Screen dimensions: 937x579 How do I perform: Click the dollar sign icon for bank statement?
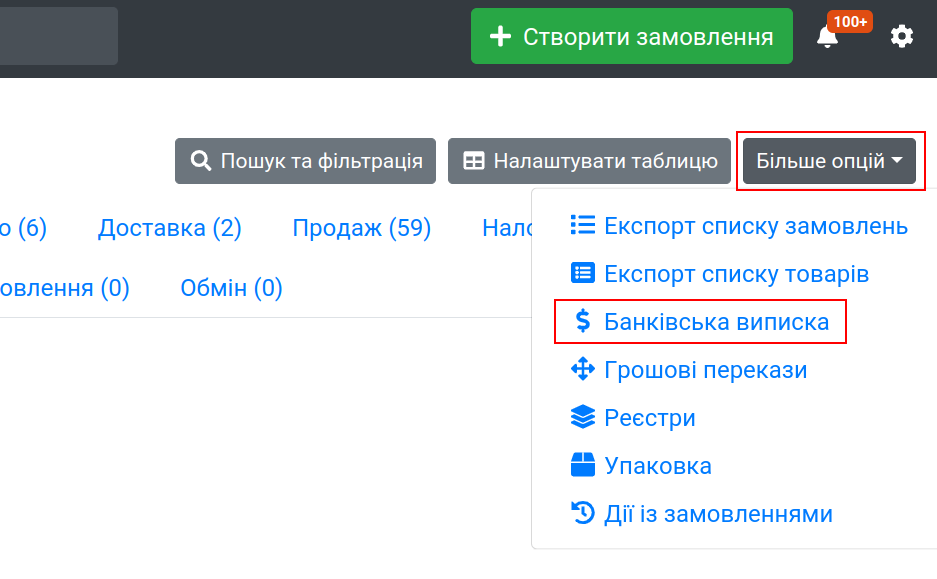point(583,322)
